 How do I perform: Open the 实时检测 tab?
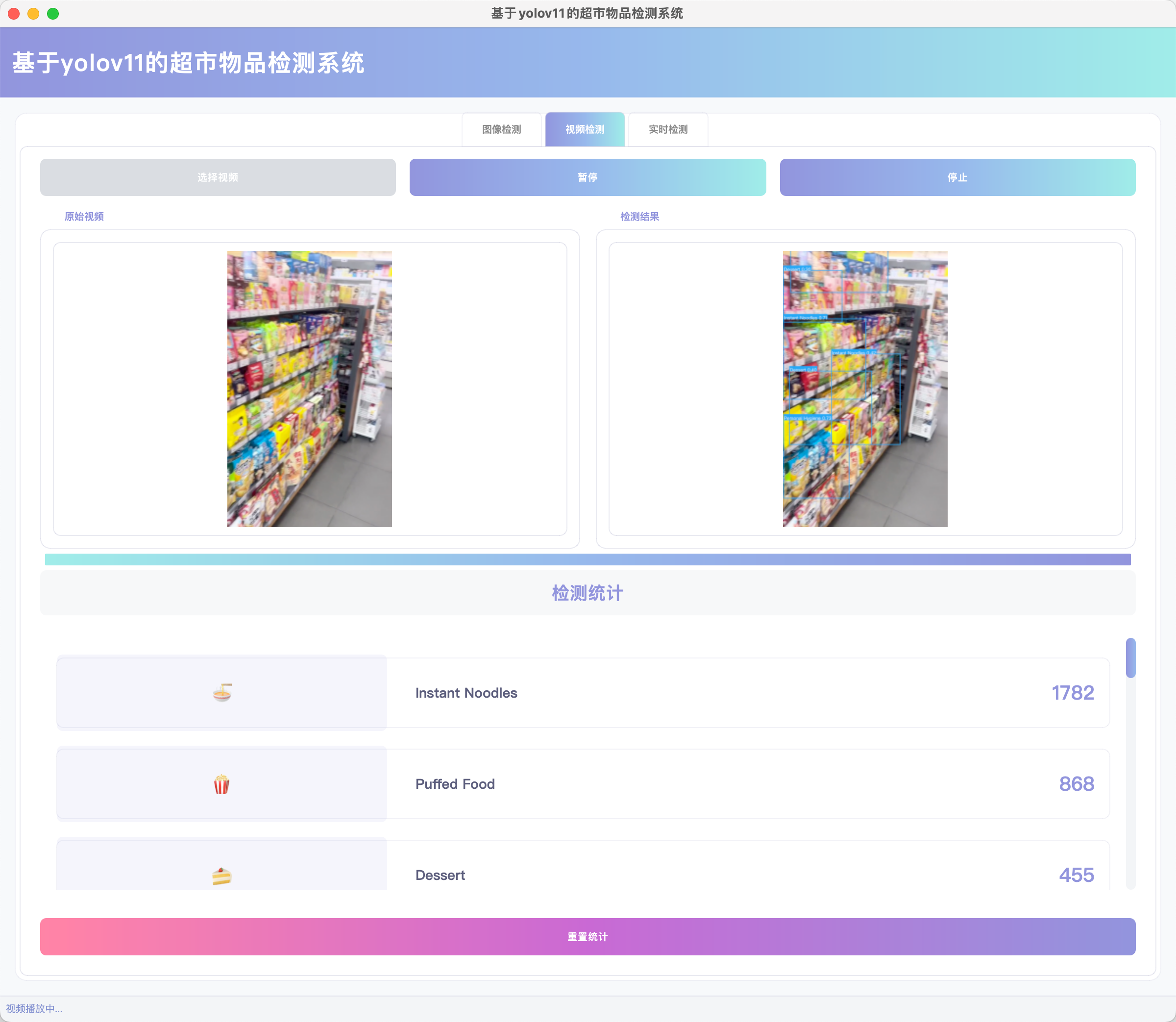click(668, 129)
